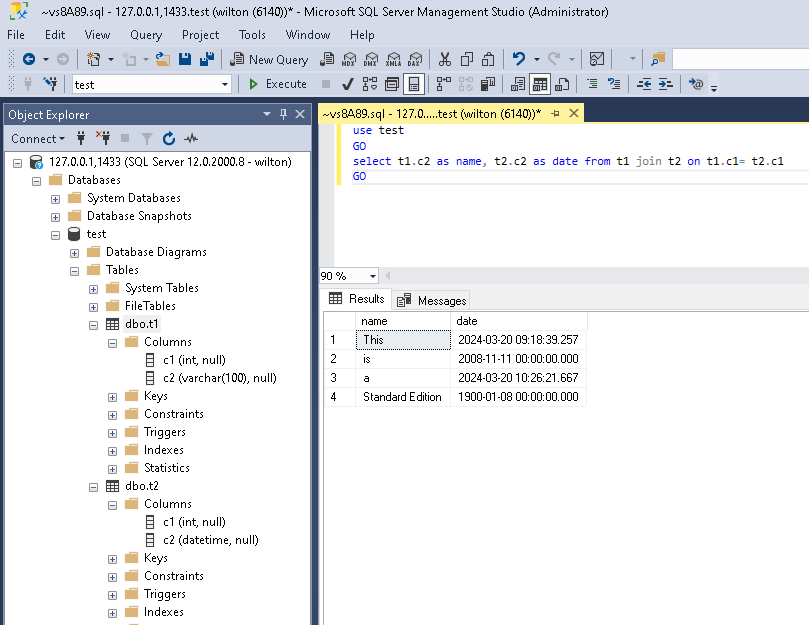Click the Cut scissors icon
809x625 pixels.
[444, 59]
